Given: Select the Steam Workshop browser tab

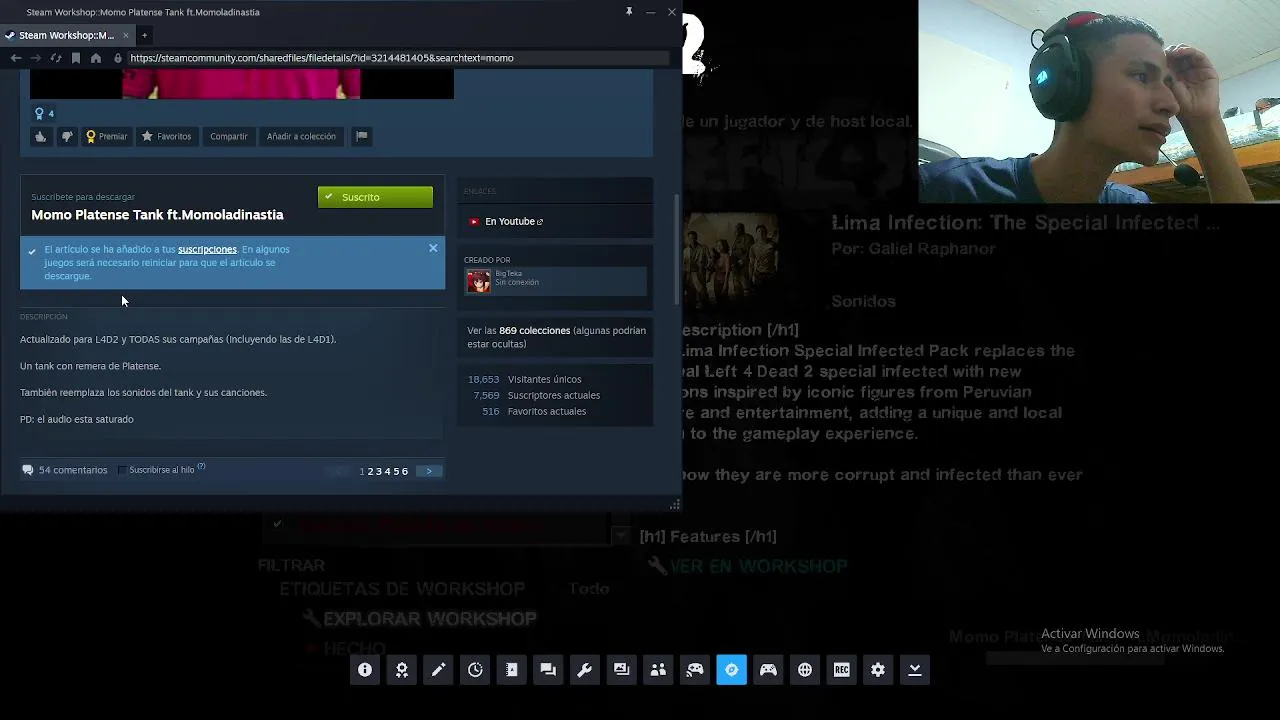Looking at the screenshot, I should tap(67, 35).
